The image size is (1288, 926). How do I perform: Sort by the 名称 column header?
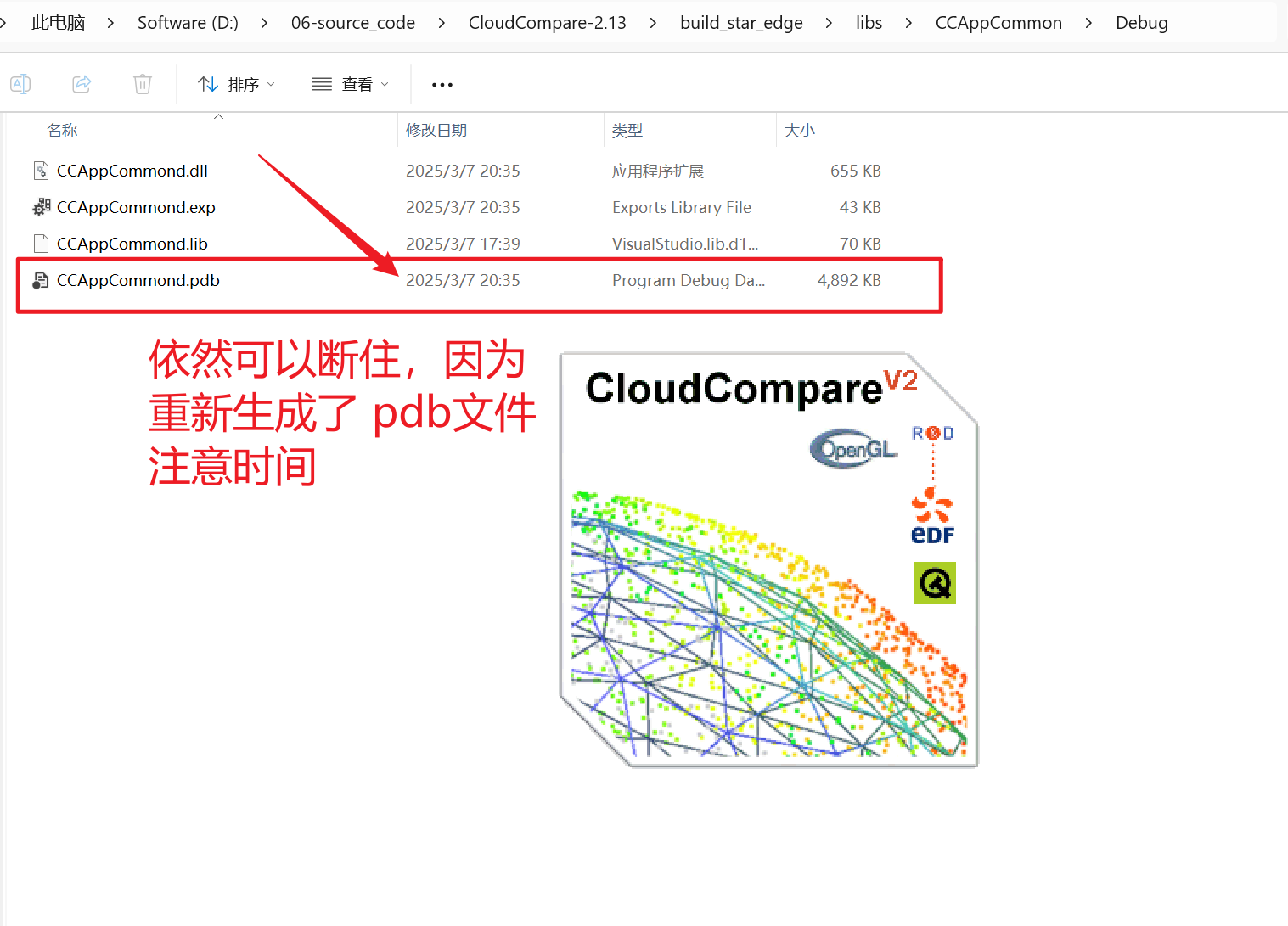click(x=62, y=130)
